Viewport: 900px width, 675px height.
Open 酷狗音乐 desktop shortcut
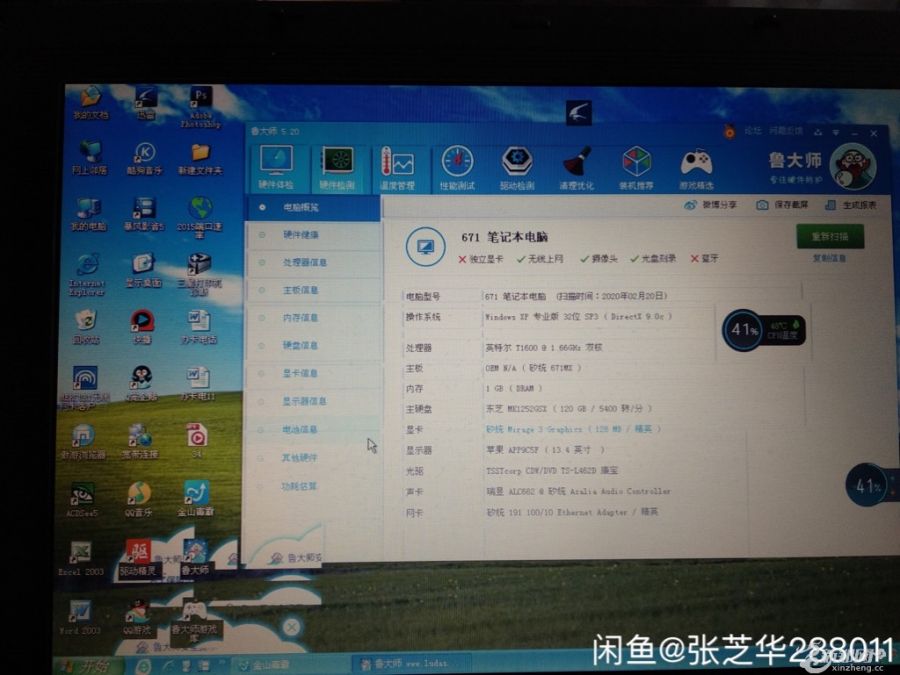143,158
